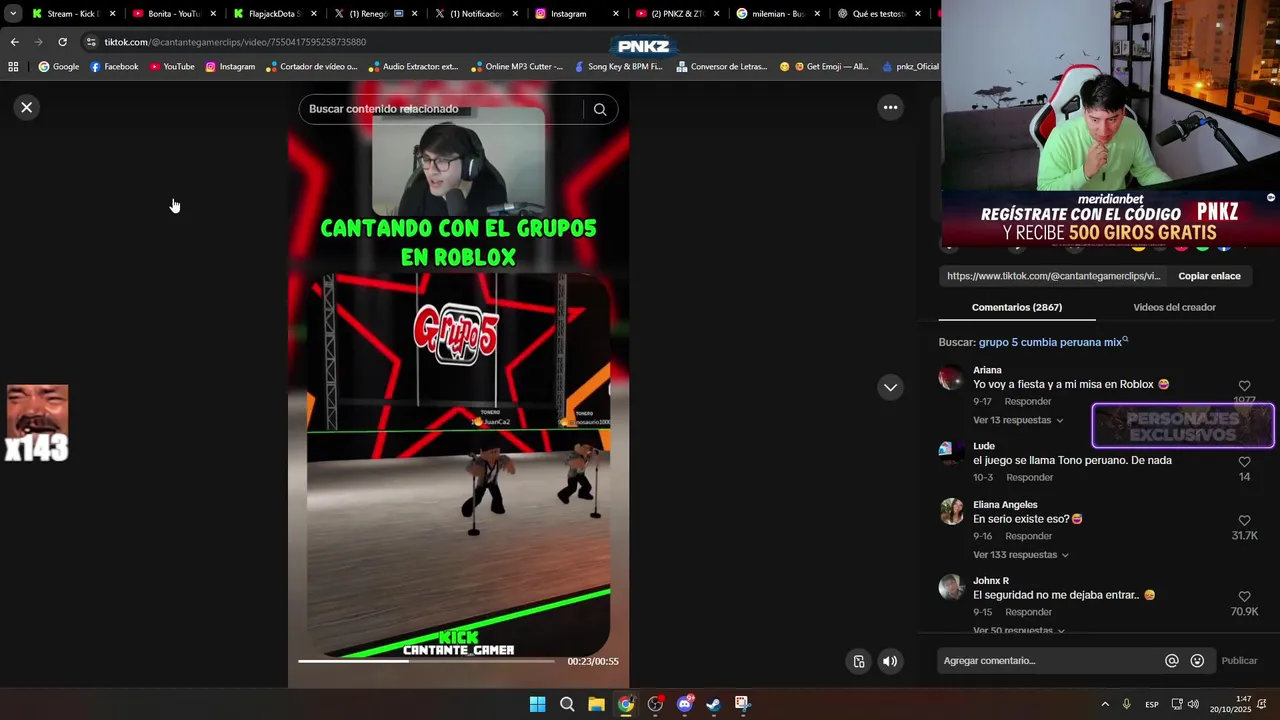Switch to 'Stream - Kick' tab
Viewport: 1280px width, 720px height.
click(x=70, y=14)
